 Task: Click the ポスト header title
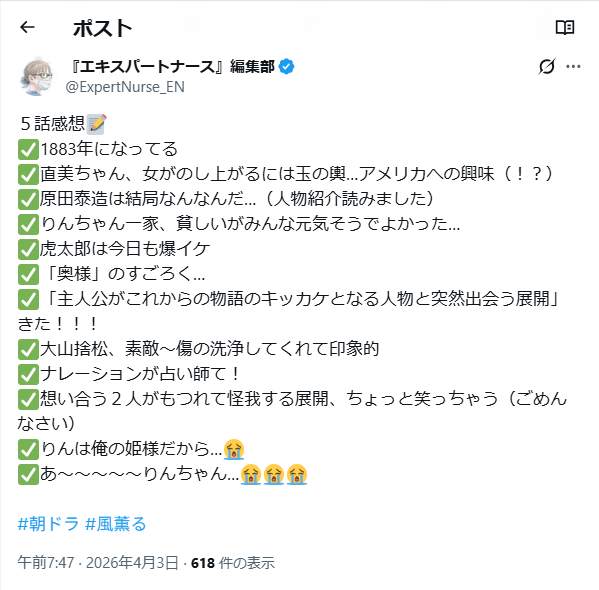[x=102, y=28]
